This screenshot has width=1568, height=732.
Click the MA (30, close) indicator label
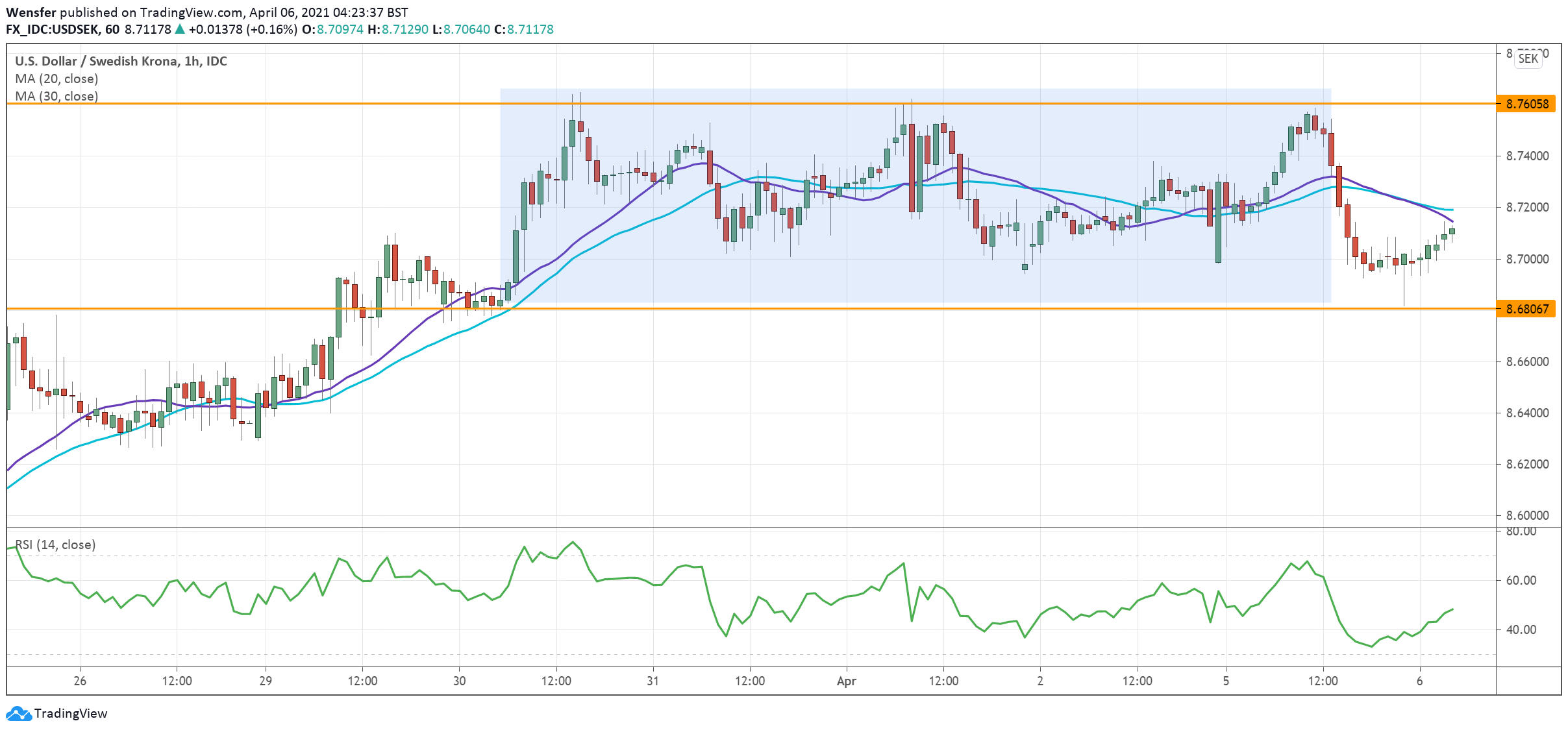tap(56, 96)
